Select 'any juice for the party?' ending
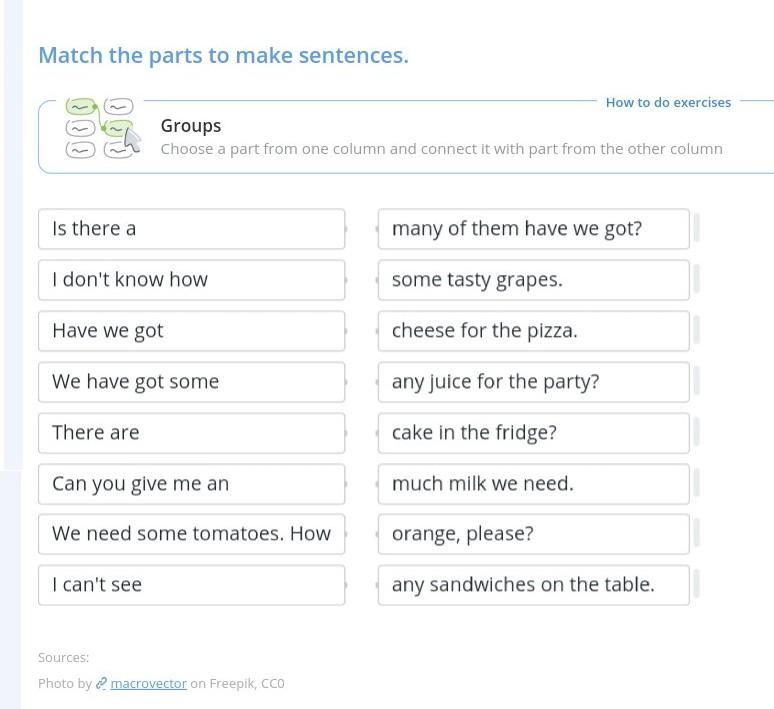This screenshot has width=774, height=709. (x=533, y=382)
